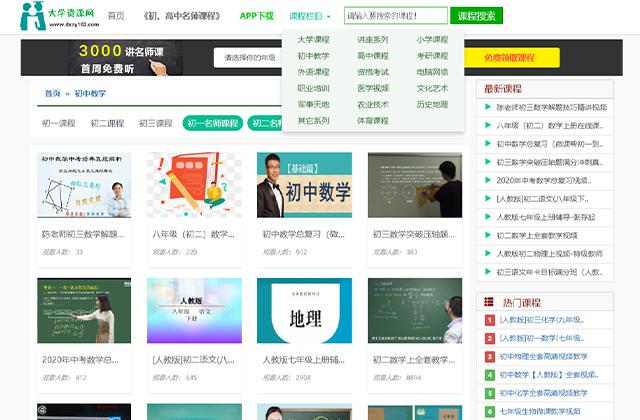Open the 初中数学 基础篇 course thumbnail
The image size is (640, 420).
[304, 185]
